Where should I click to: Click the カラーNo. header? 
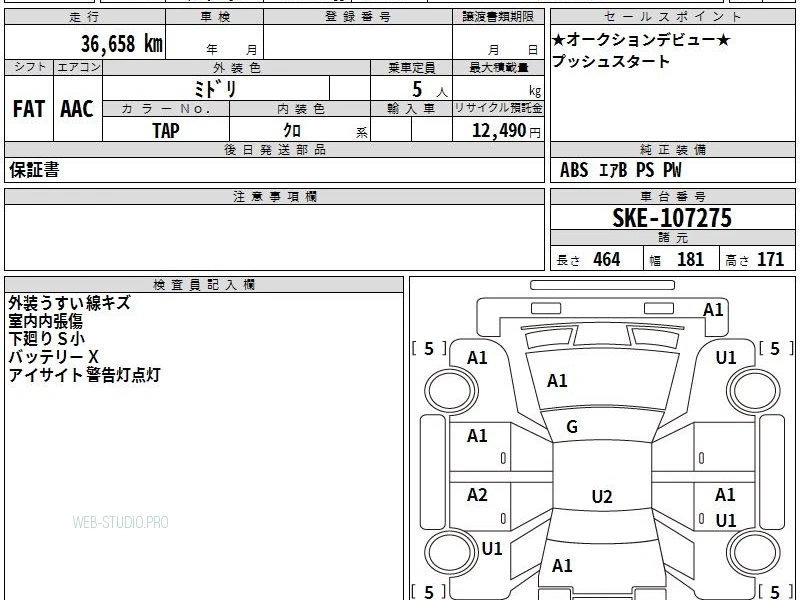166,109
